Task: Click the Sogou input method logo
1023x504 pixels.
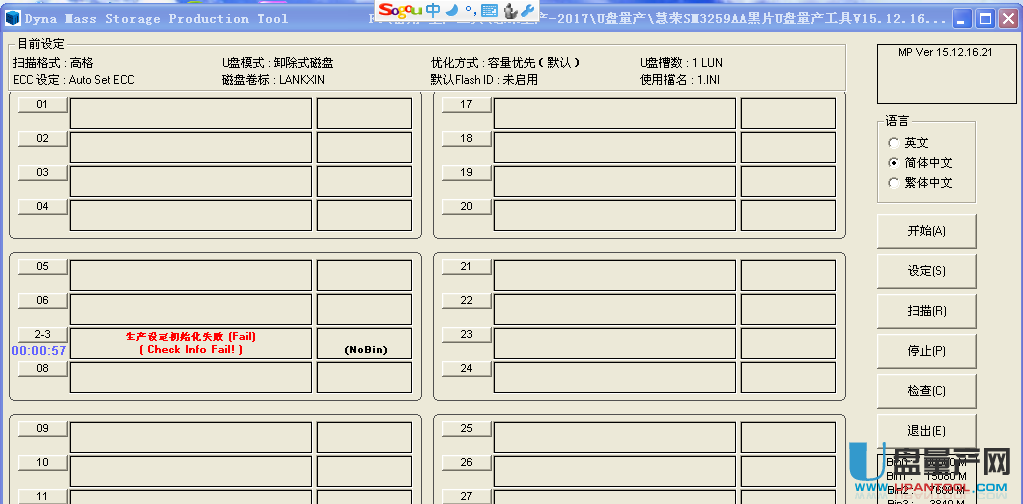Action: [400, 10]
